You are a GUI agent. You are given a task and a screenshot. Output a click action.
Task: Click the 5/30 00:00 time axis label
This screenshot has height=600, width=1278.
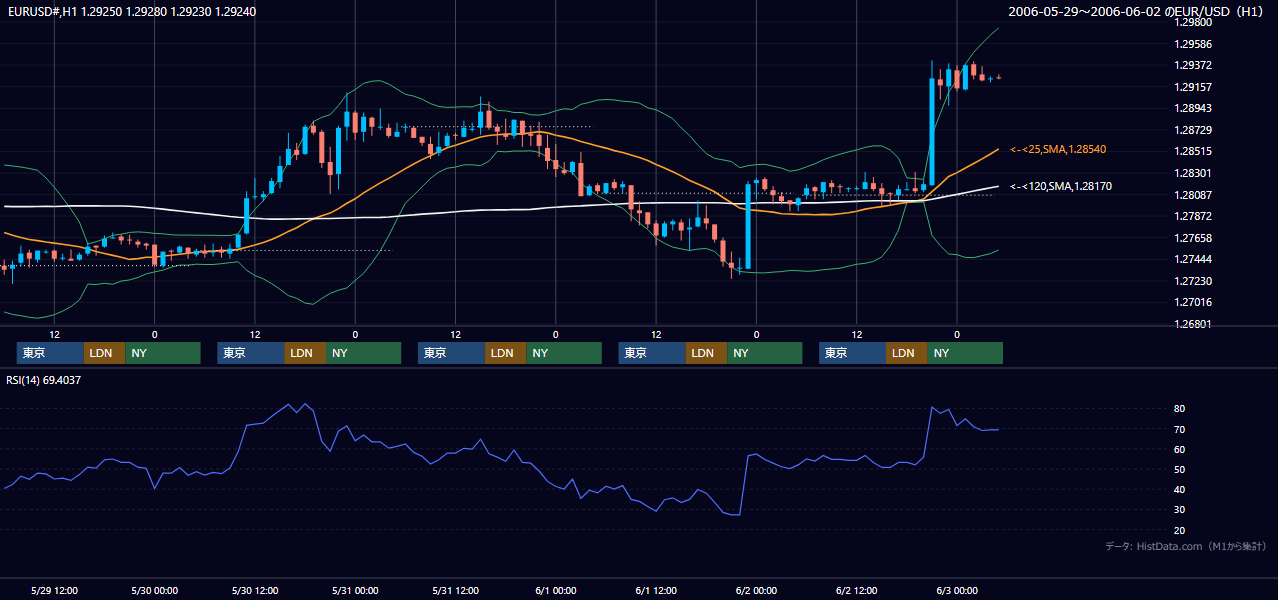[x=155, y=590]
